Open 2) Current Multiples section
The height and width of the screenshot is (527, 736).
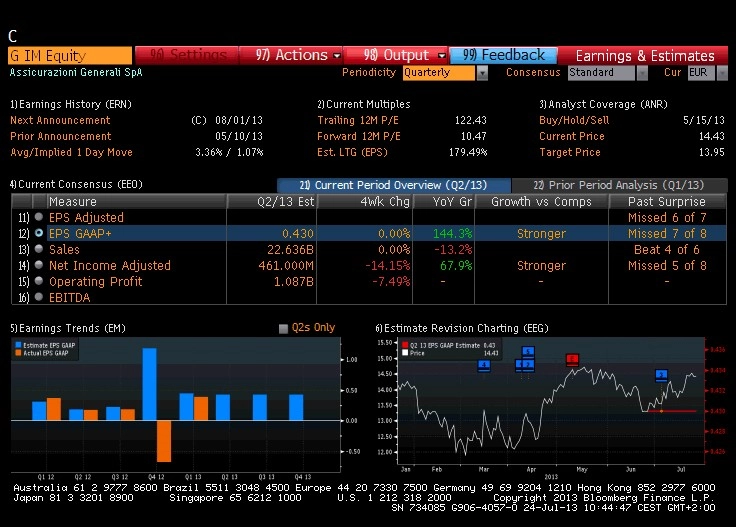pos(364,104)
